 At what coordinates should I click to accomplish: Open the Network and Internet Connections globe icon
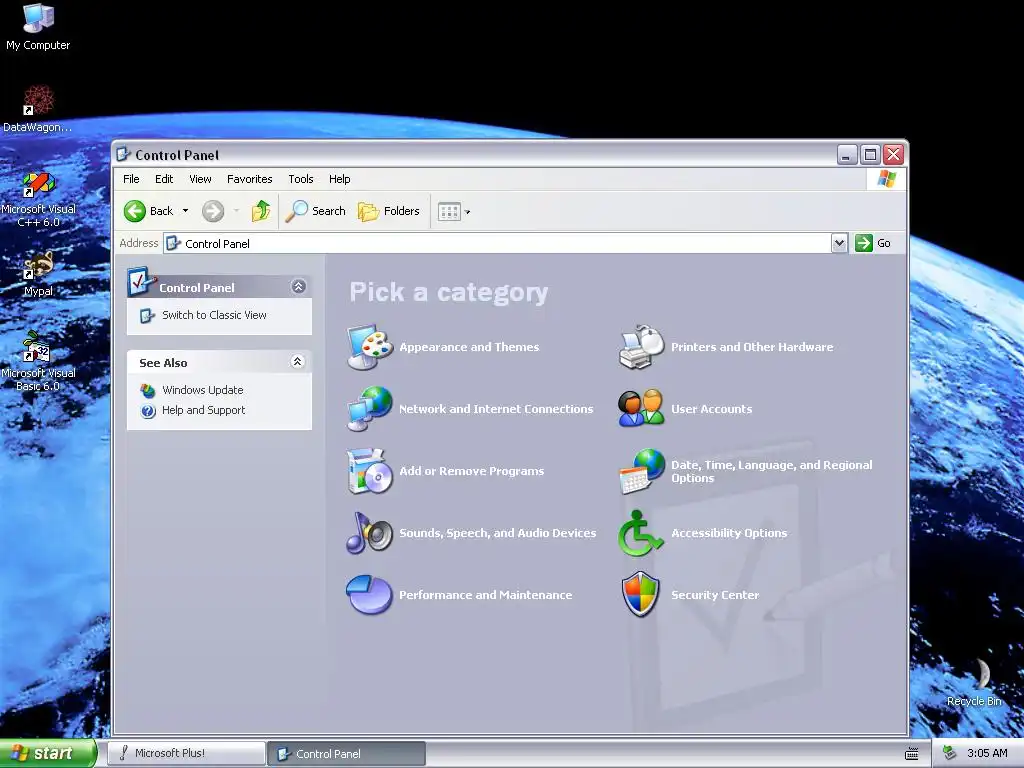(370, 409)
